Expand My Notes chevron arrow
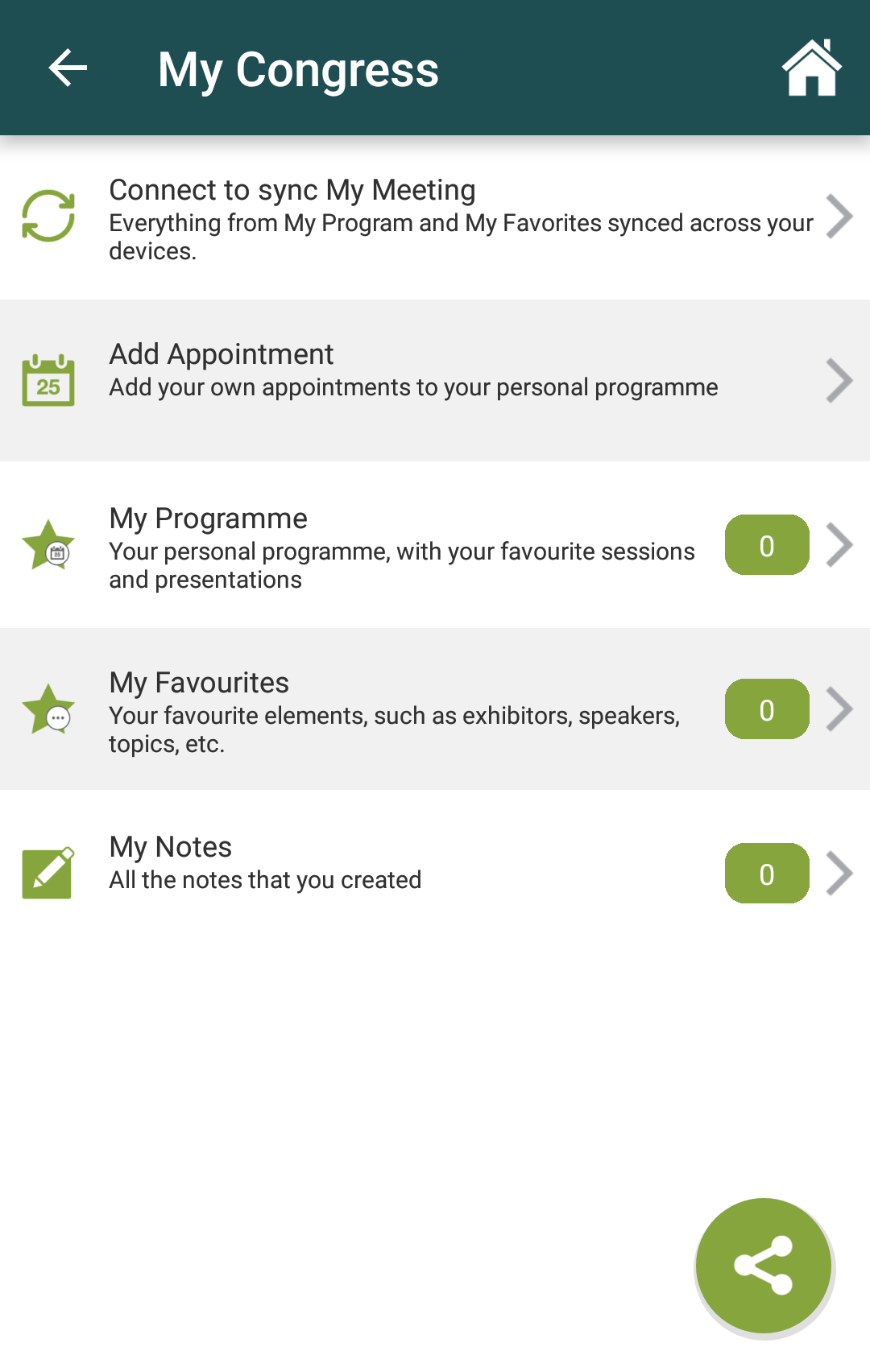 tap(839, 874)
